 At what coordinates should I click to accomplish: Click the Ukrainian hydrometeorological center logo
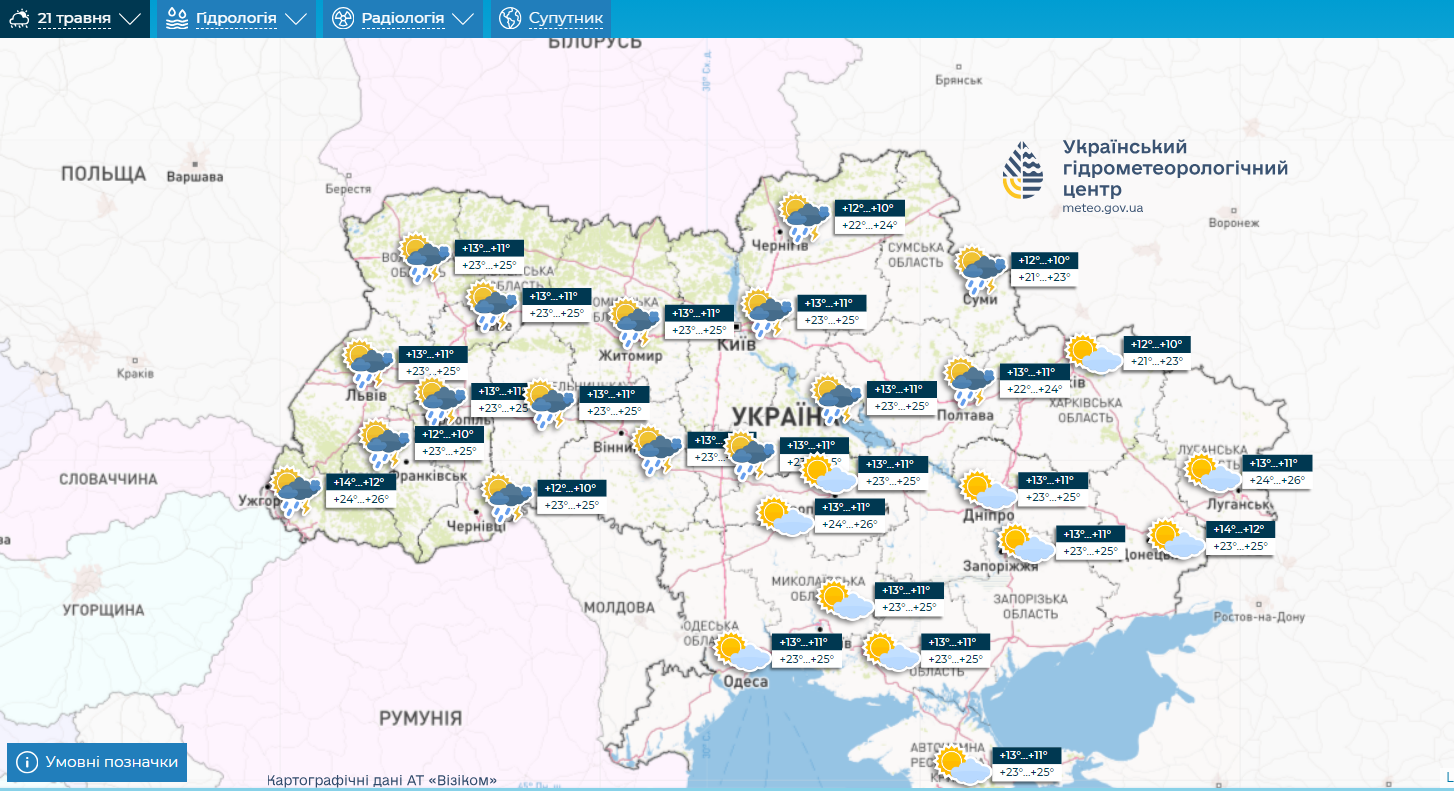[x=1022, y=168]
